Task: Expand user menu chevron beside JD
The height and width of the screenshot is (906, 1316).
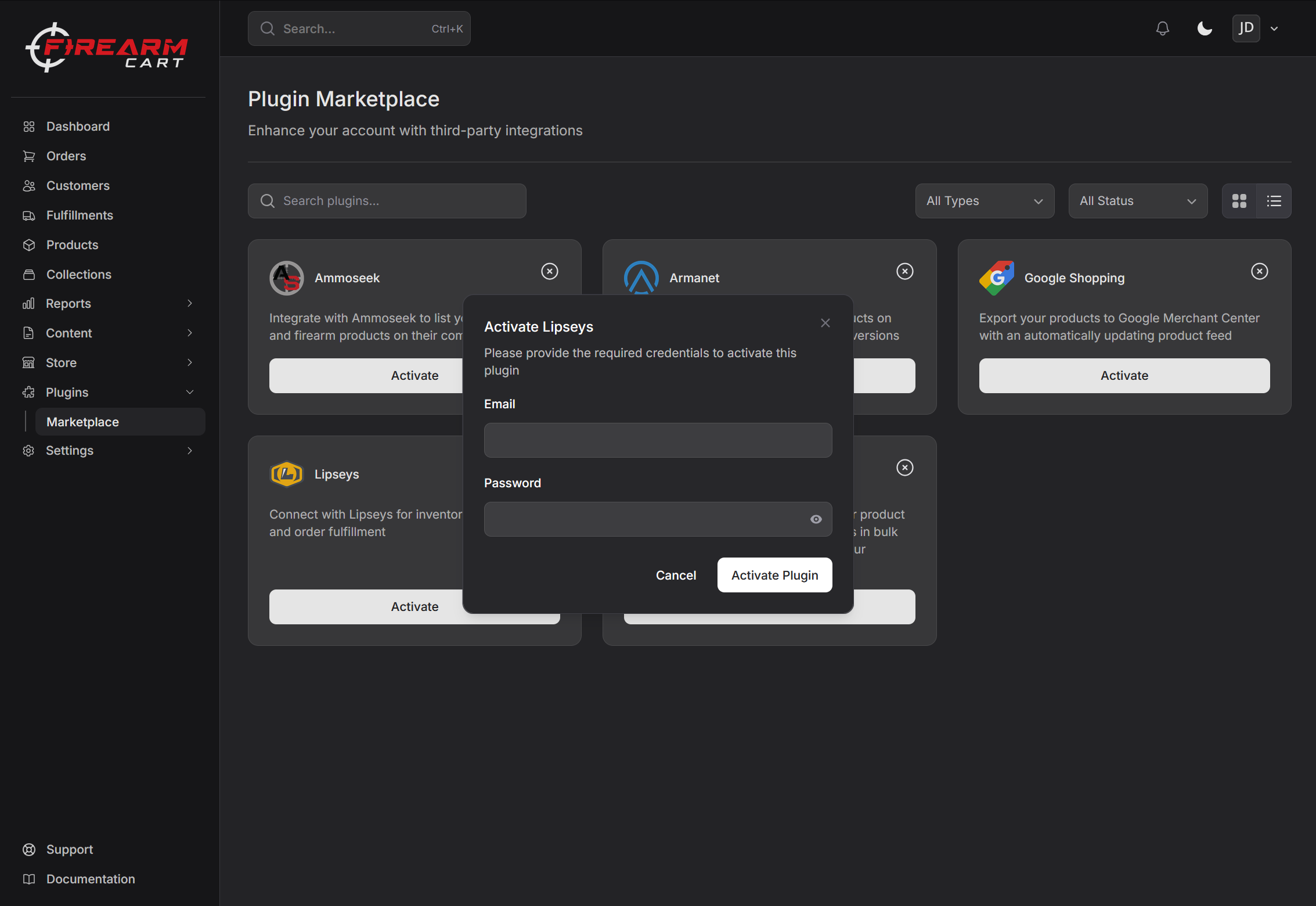Action: [x=1274, y=29]
